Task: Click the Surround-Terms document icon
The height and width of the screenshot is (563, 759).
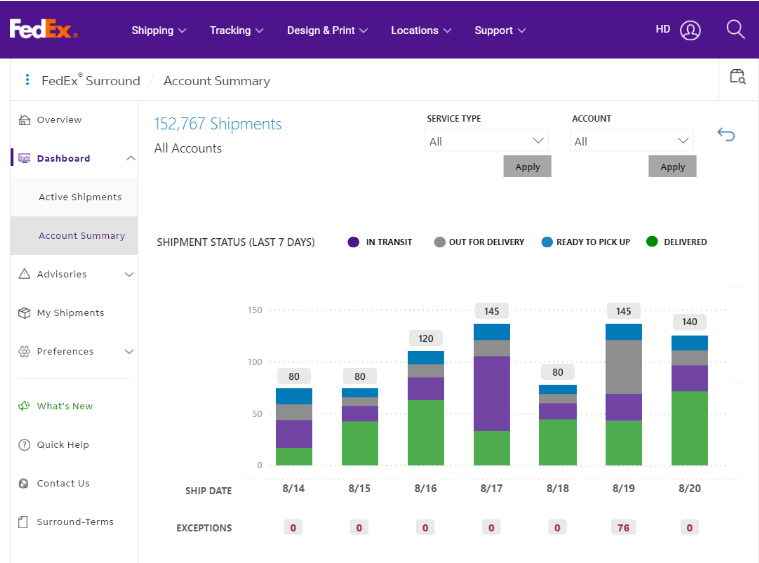Action: pyautogui.click(x=23, y=522)
